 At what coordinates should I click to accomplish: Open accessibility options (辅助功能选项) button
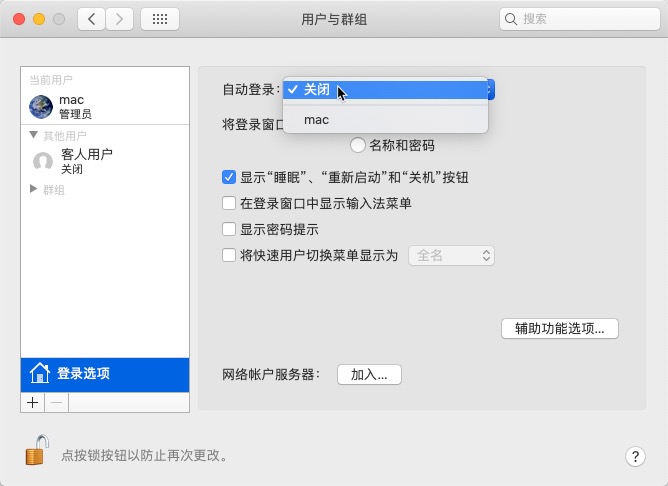[x=559, y=328]
